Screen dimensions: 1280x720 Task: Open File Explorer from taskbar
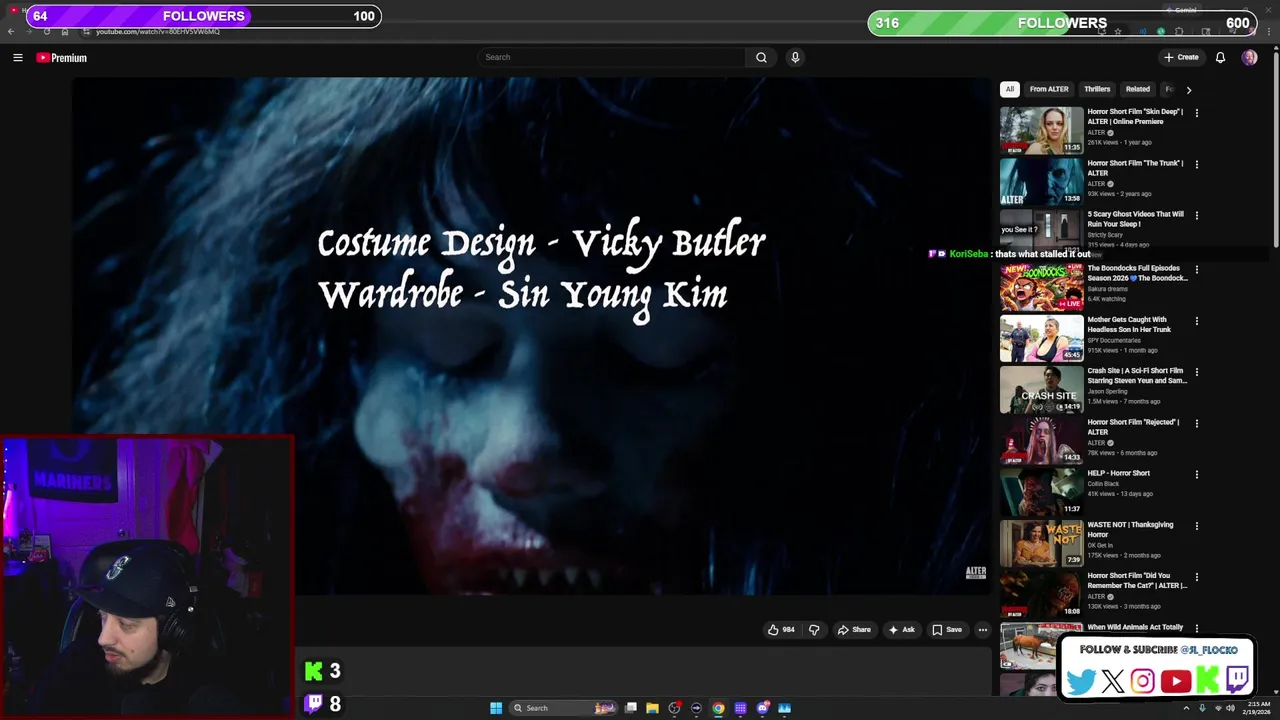pos(652,708)
